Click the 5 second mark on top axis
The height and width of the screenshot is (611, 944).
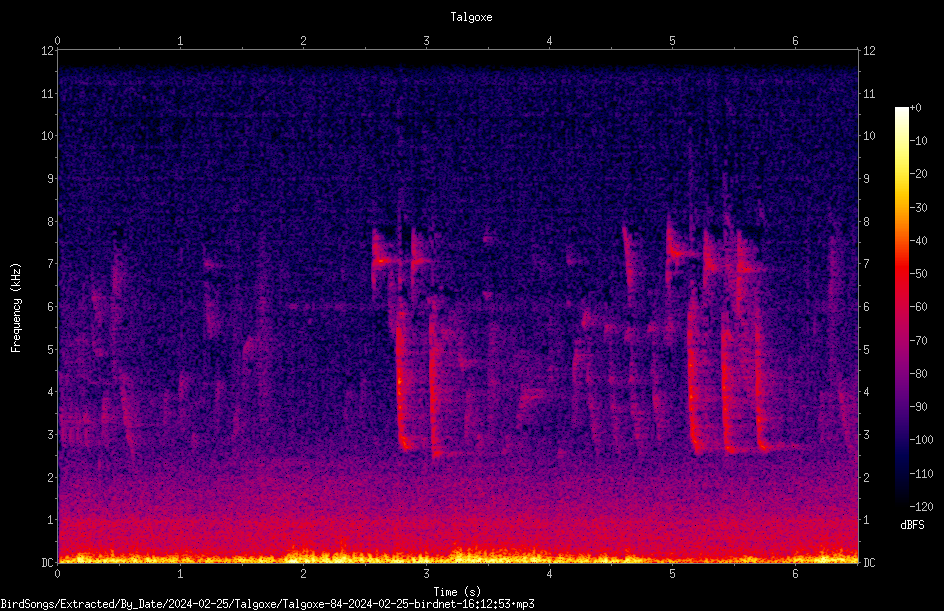672,41
